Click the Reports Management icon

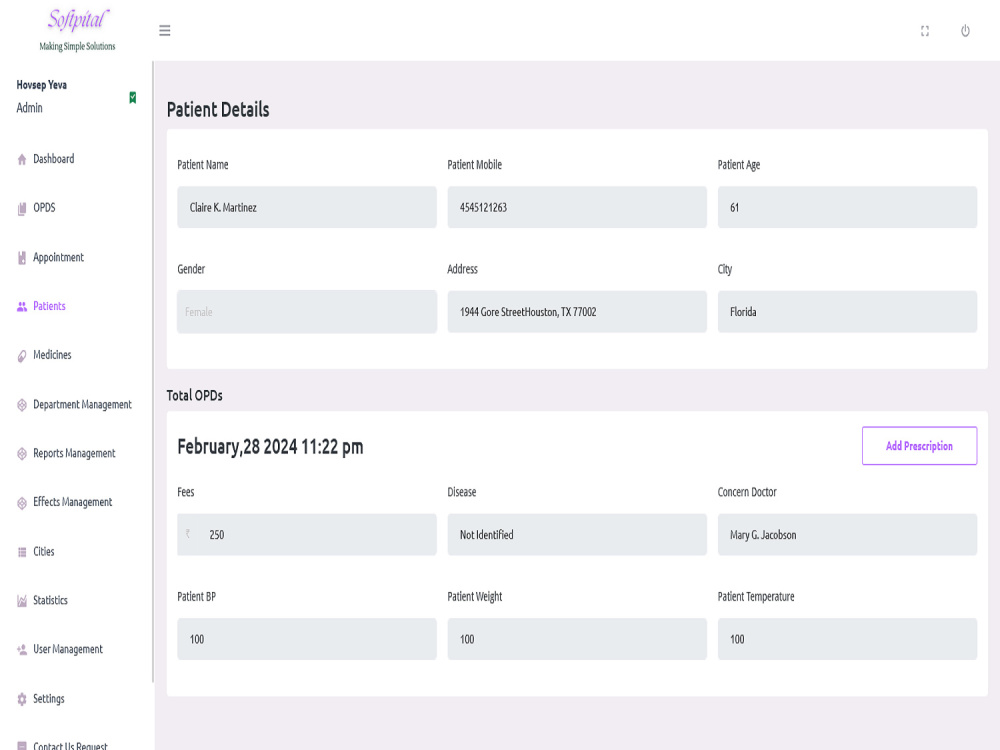22,453
